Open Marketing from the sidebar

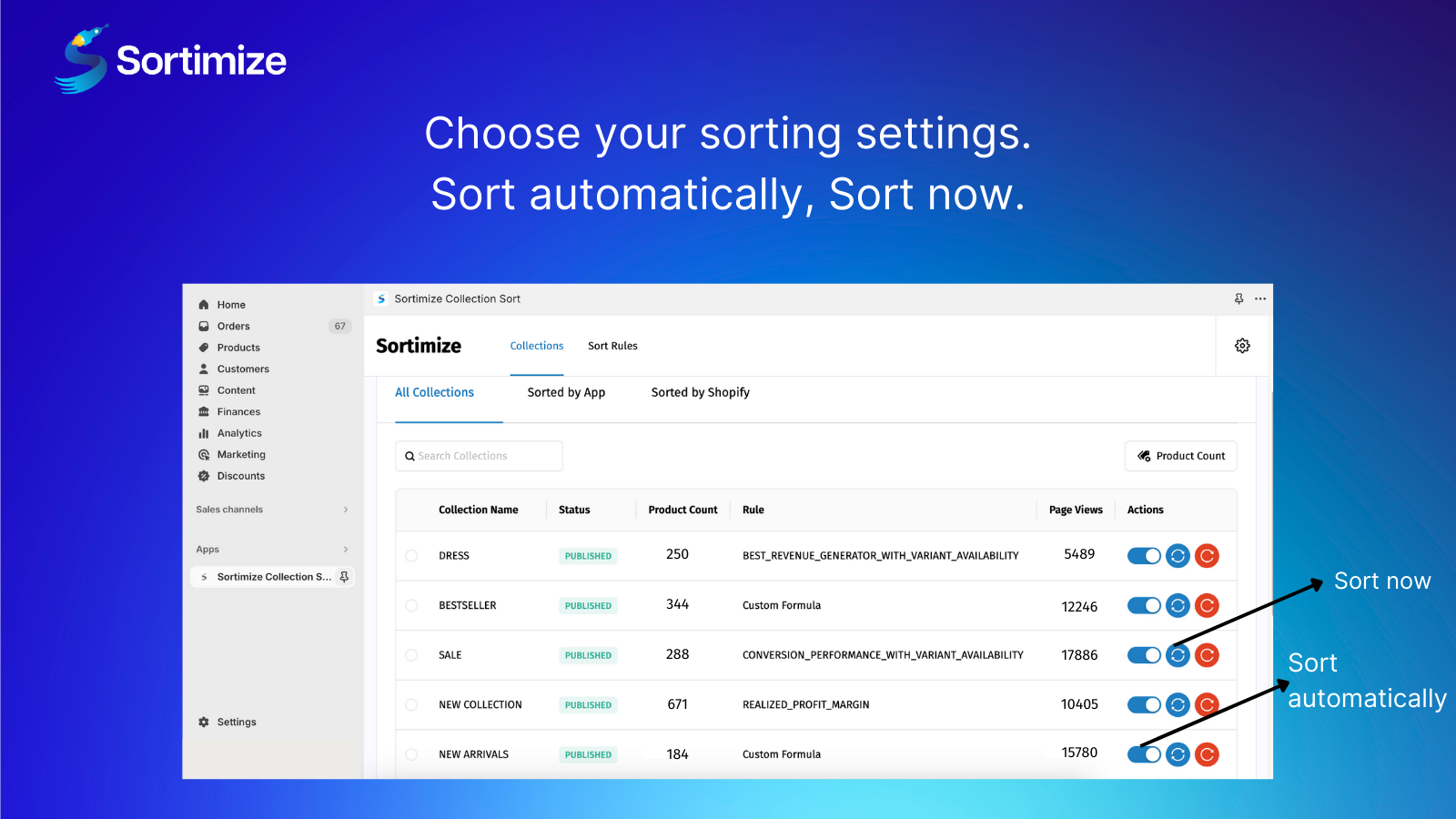tap(241, 454)
